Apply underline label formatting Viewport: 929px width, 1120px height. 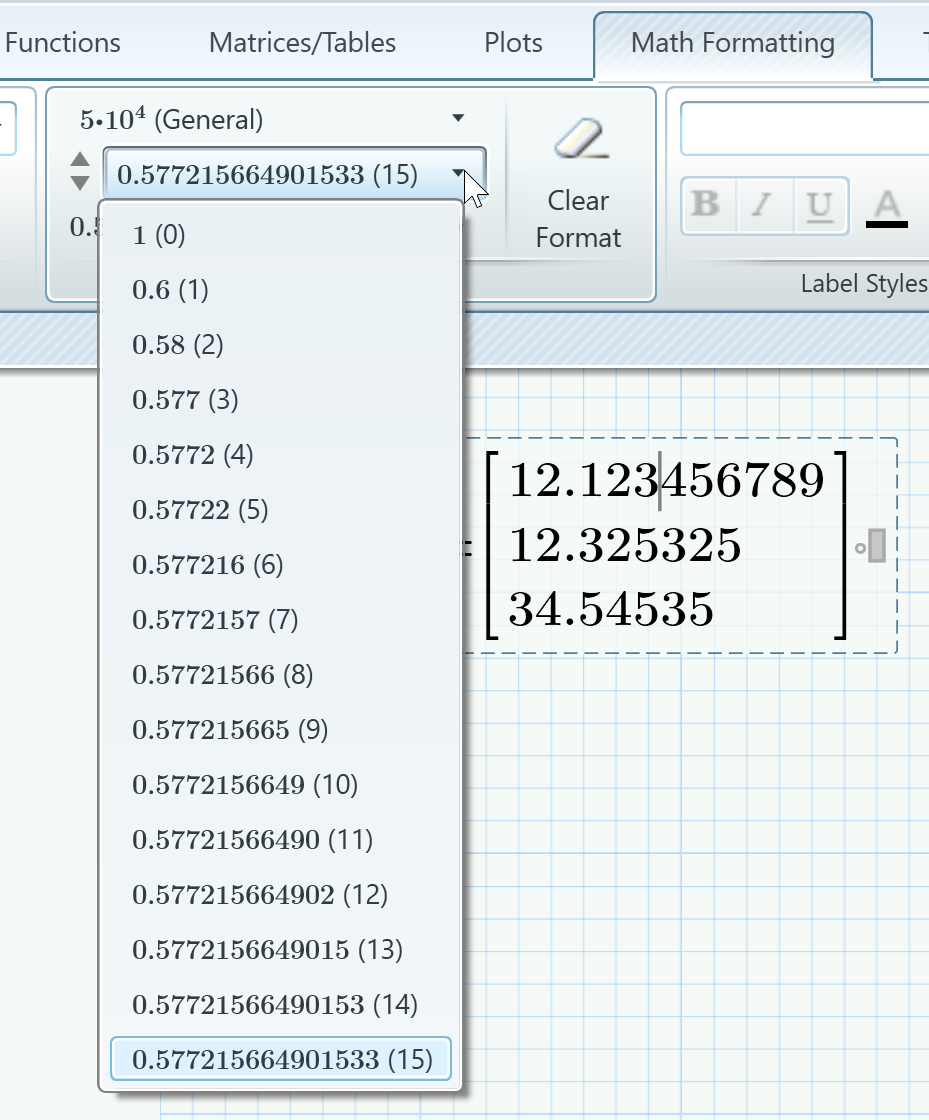(819, 206)
